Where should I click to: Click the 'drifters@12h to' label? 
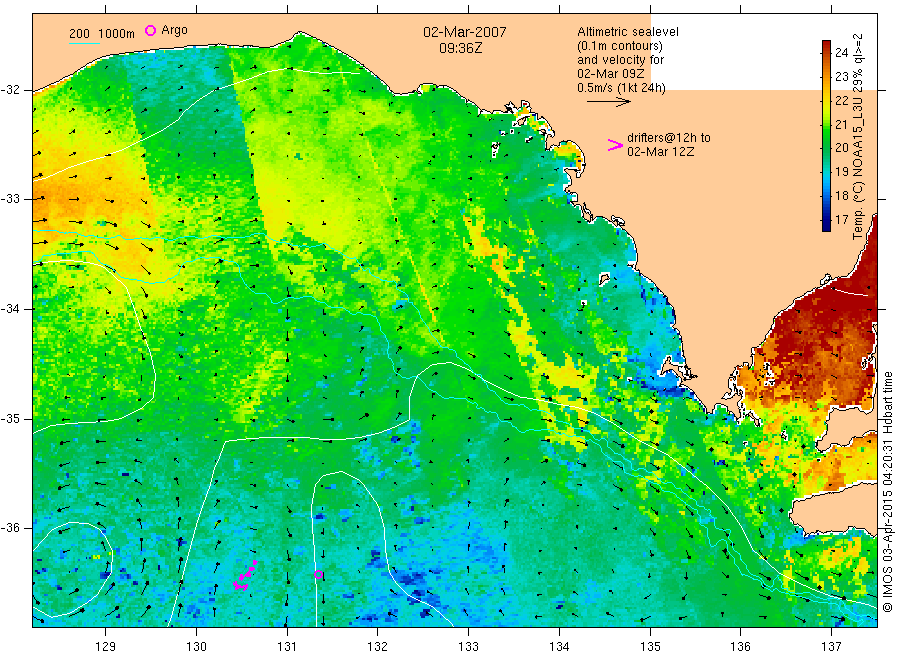(669, 138)
